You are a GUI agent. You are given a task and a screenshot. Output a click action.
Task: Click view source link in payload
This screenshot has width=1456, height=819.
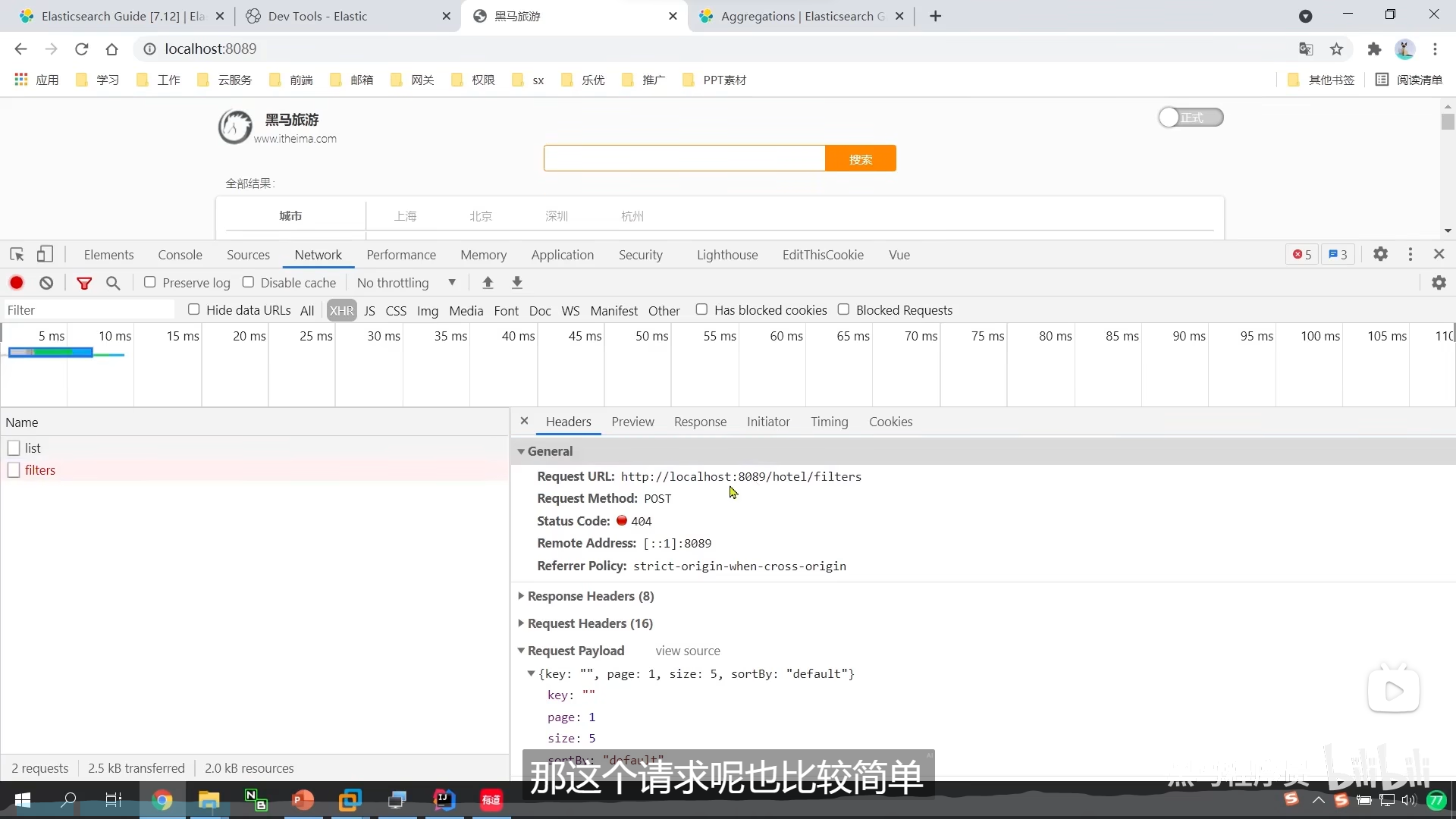[x=687, y=651]
